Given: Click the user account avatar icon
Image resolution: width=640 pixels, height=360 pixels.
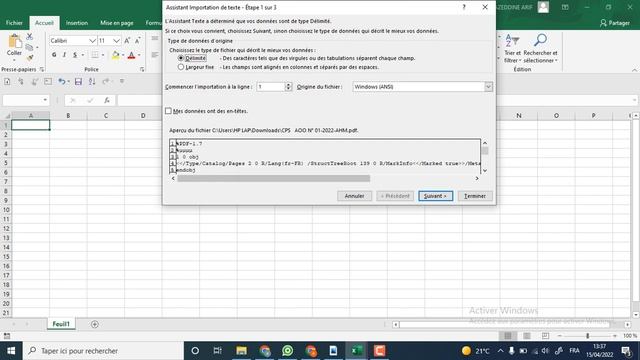Looking at the screenshot, I should tap(543, 7).
